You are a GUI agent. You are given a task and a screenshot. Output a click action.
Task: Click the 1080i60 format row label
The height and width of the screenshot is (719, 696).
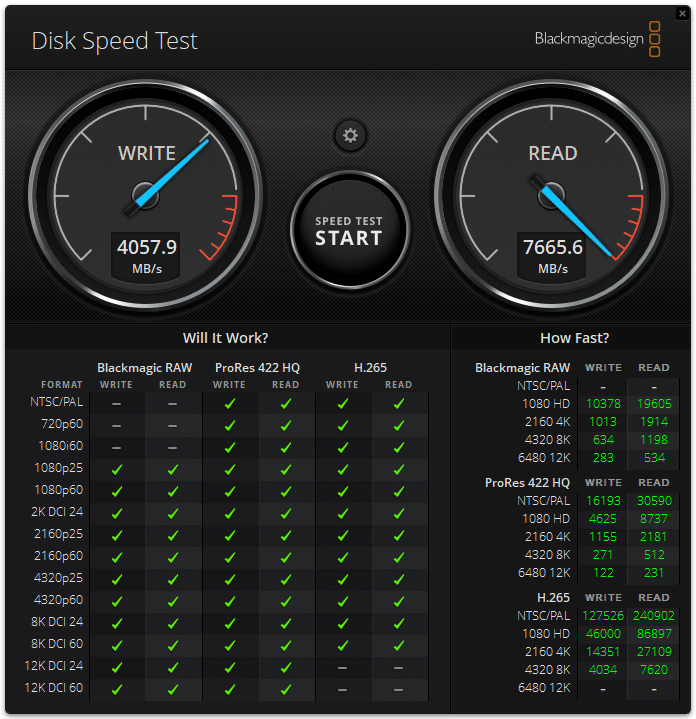61,446
